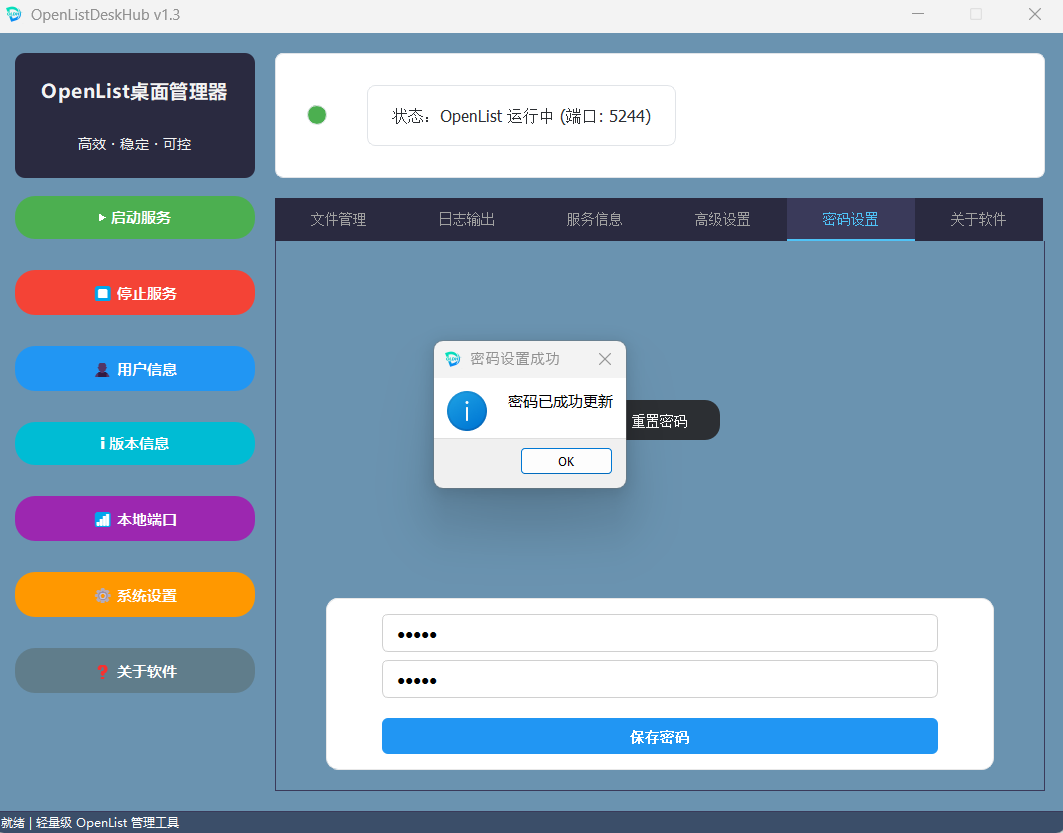Click the 高效 · 稳定 · 可控 tagline
Image resolution: width=1063 pixels, height=833 pixels.
coord(134,144)
